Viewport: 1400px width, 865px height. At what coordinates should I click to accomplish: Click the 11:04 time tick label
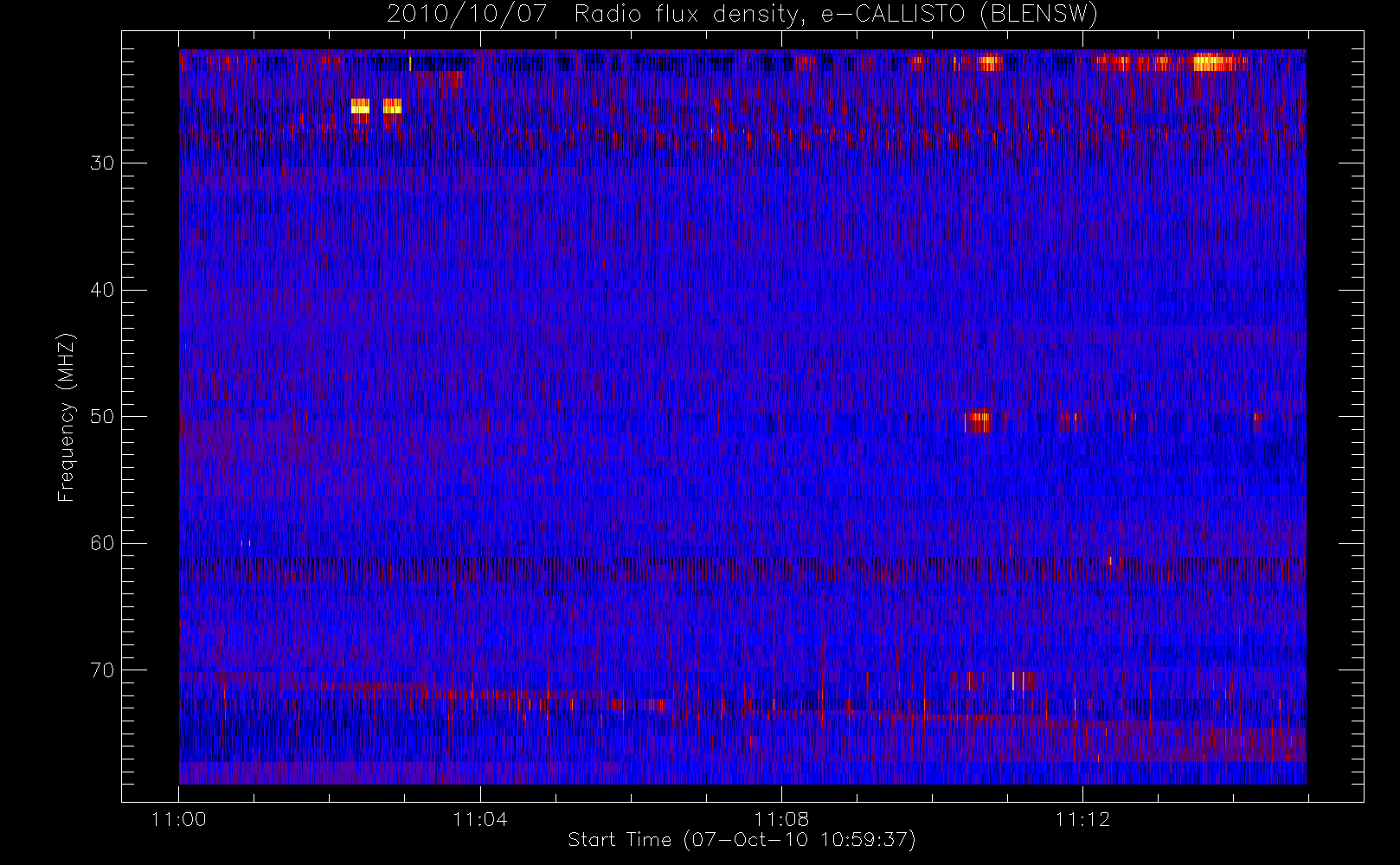pos(480,819)
